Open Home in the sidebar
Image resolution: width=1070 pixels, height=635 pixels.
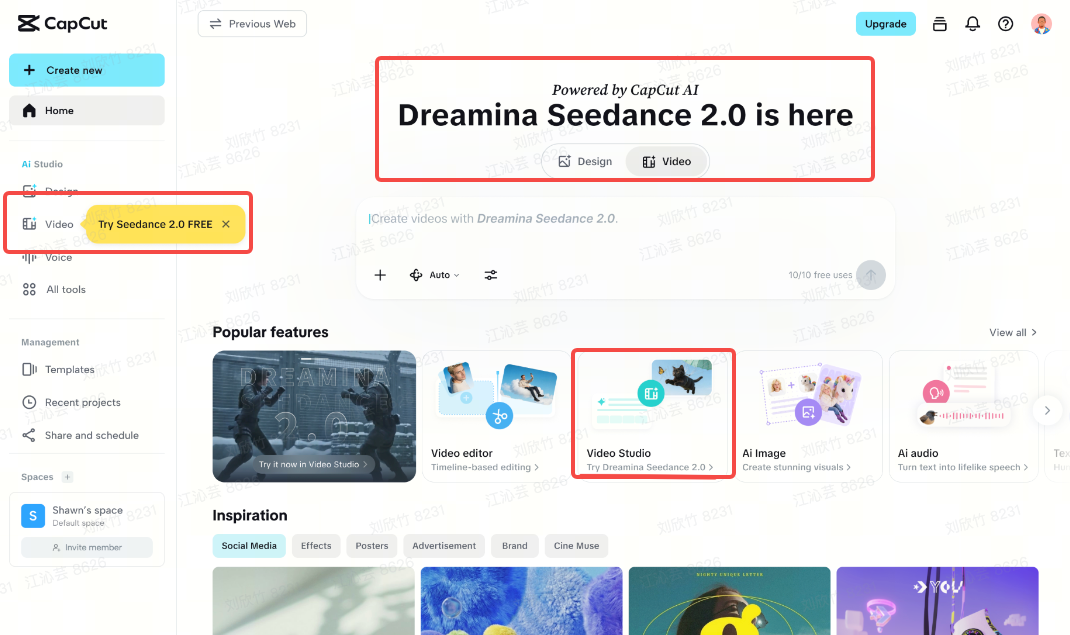point(87,110)
